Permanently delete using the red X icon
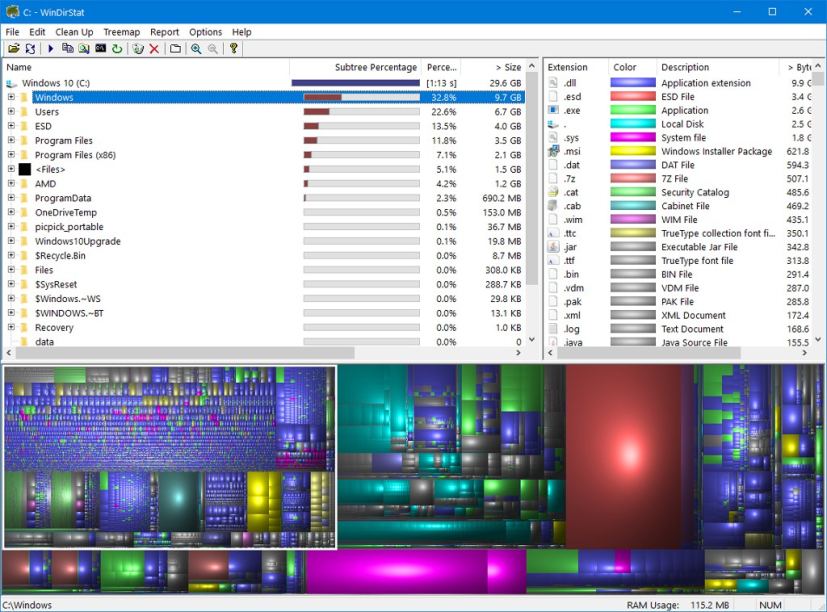The image size is (827, 612). [x=154, y=49]
